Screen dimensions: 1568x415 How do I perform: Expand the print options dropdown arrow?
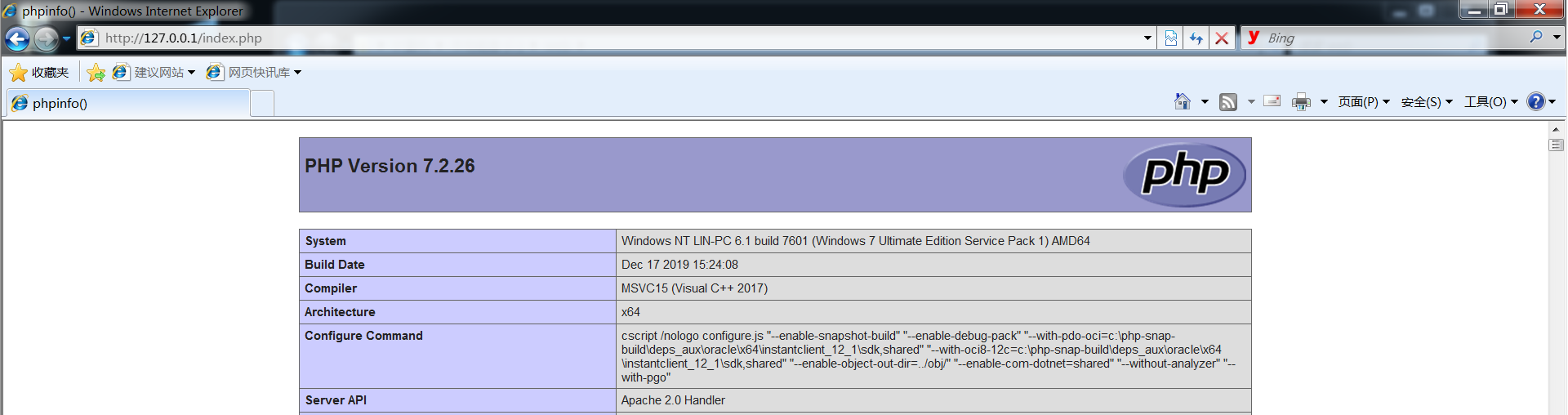pyautogui.click(x=1324, y=102)
